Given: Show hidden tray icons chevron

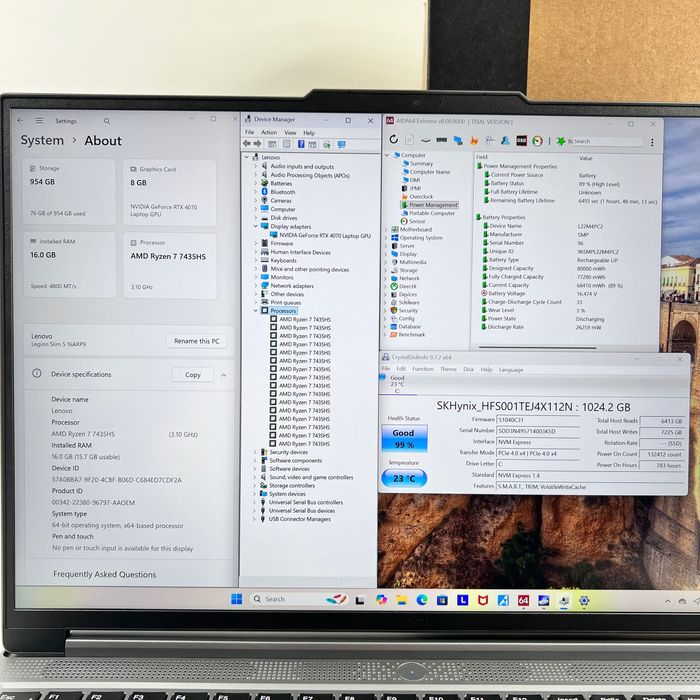Looking at the screenshot, I should pos(667,601).
